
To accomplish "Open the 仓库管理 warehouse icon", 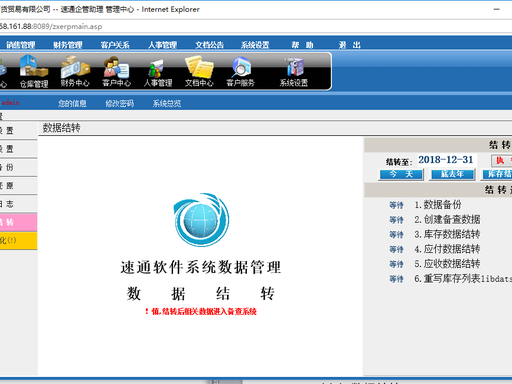I will click(x=34, y=71).
